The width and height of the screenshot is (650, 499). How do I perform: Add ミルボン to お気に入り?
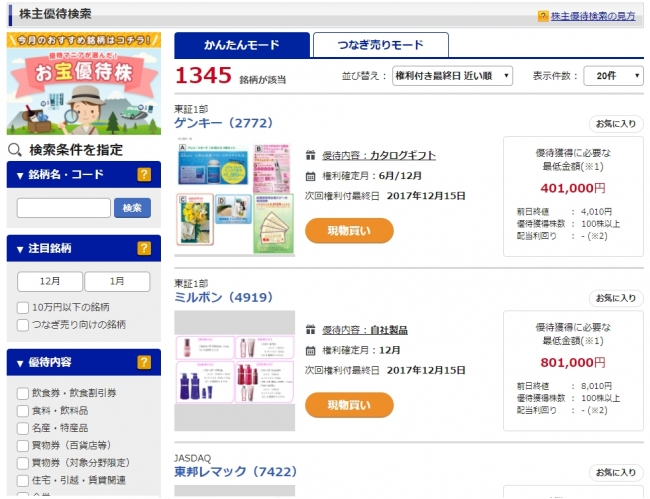click(x=616, y=298)
